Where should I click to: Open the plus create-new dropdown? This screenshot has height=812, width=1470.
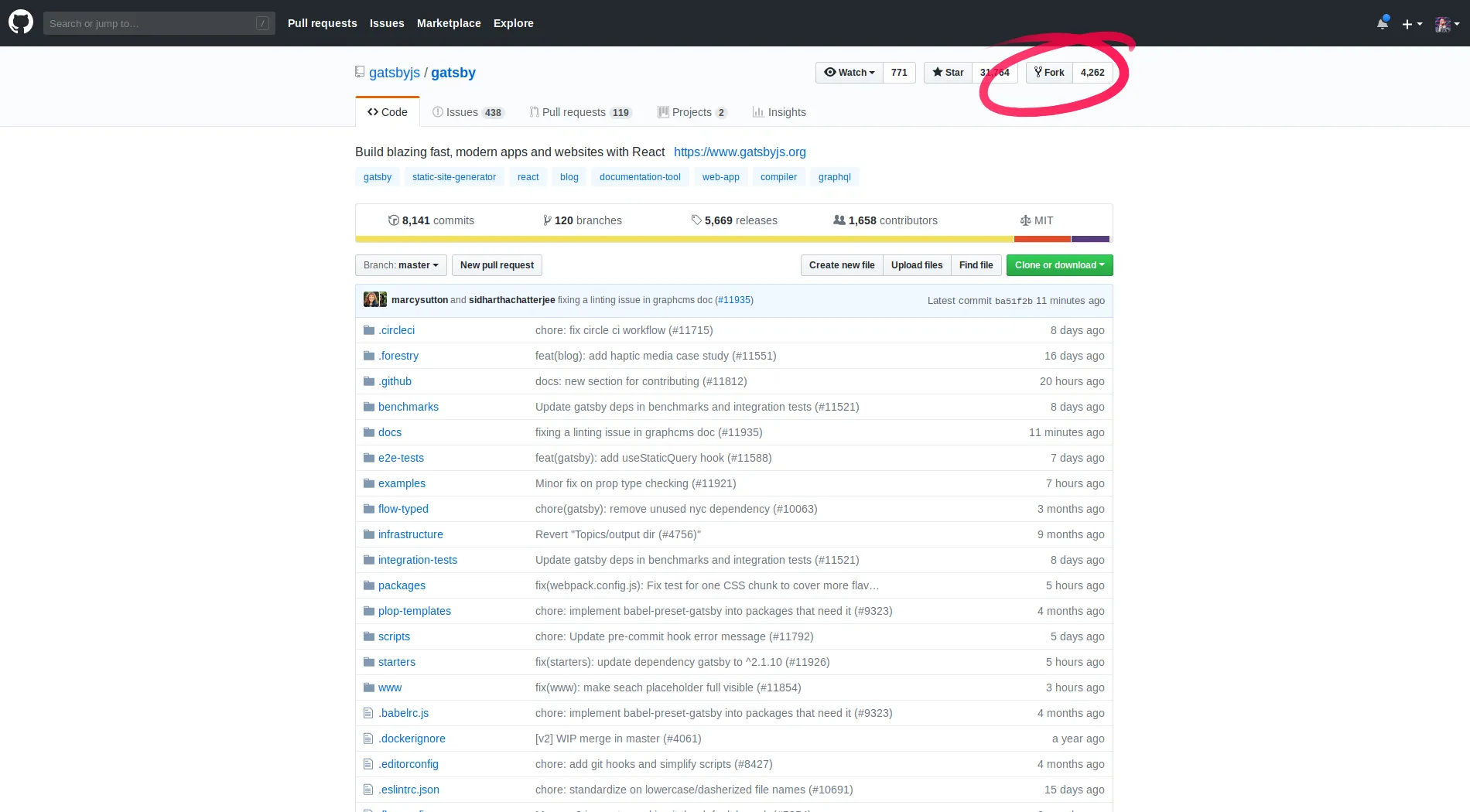tap(1412, 24)
